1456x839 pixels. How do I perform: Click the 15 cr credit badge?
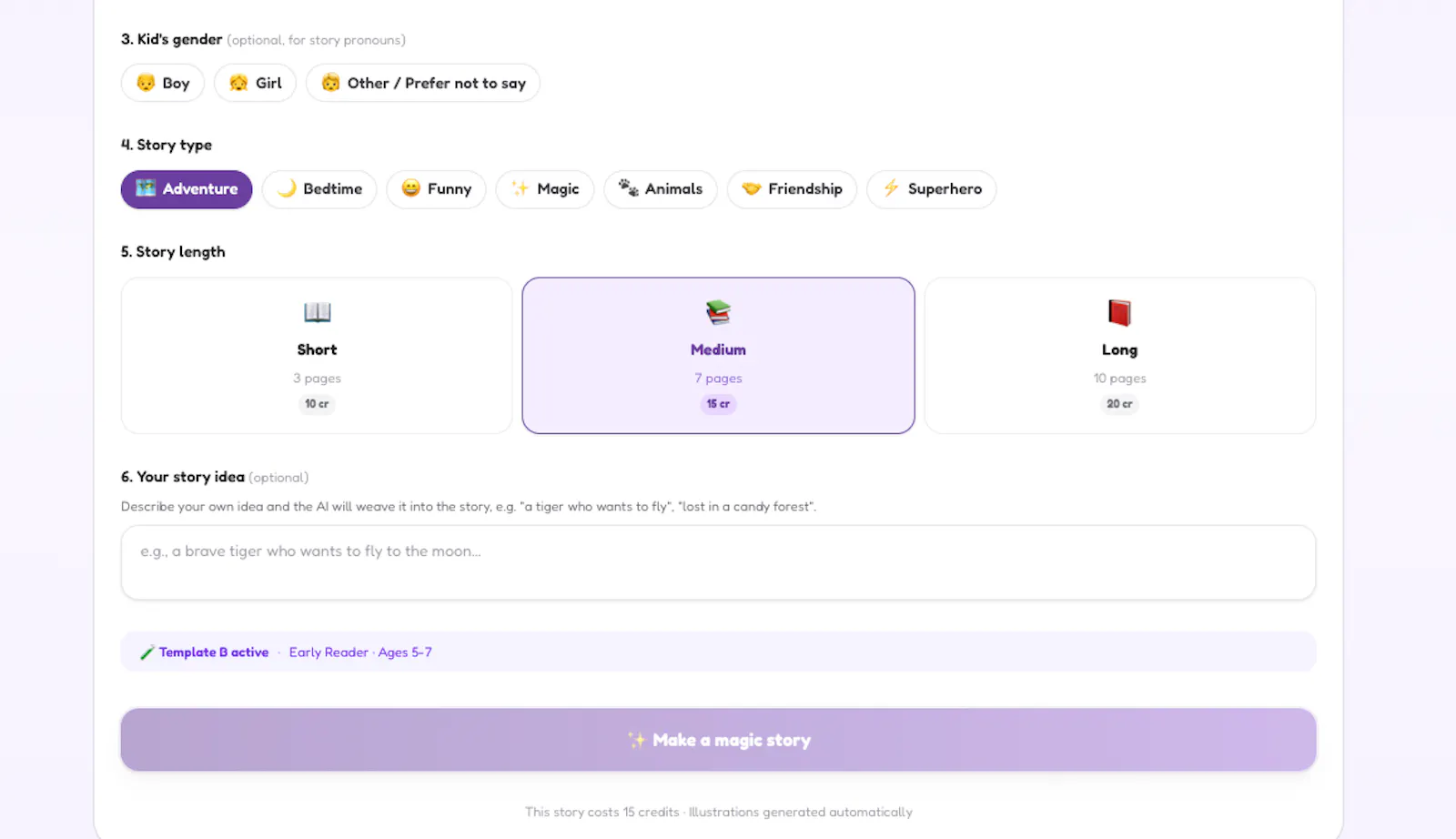pyautogui.click(x=718, y=404)
